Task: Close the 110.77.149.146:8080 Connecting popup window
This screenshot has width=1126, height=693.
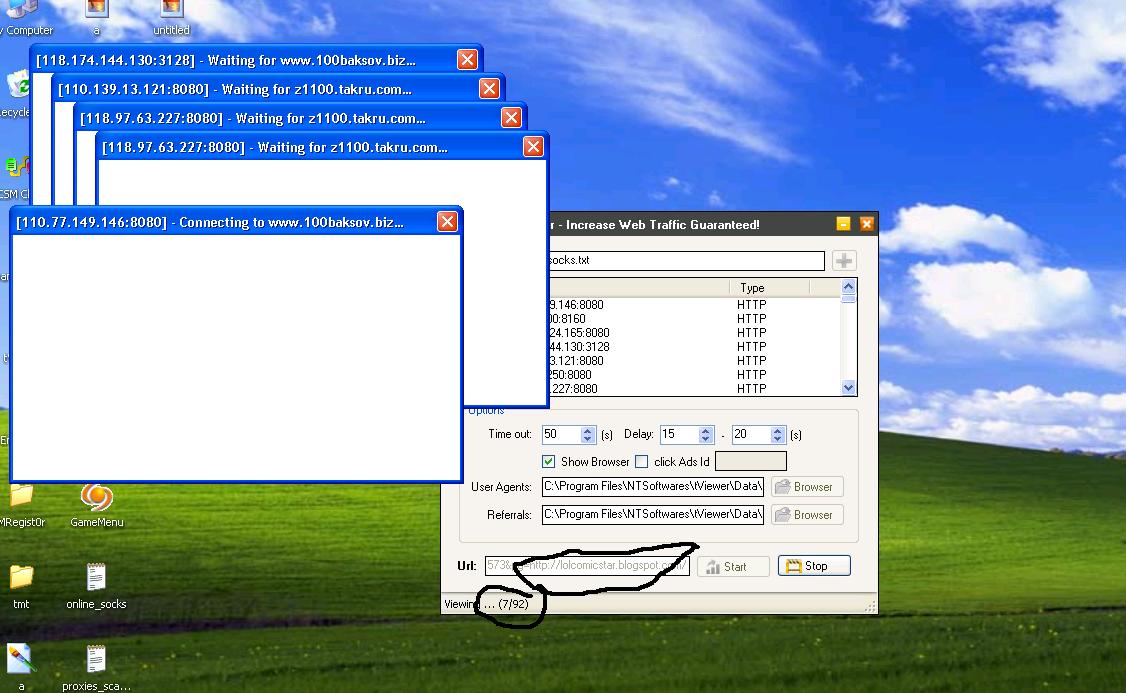Action: point(447,222)
